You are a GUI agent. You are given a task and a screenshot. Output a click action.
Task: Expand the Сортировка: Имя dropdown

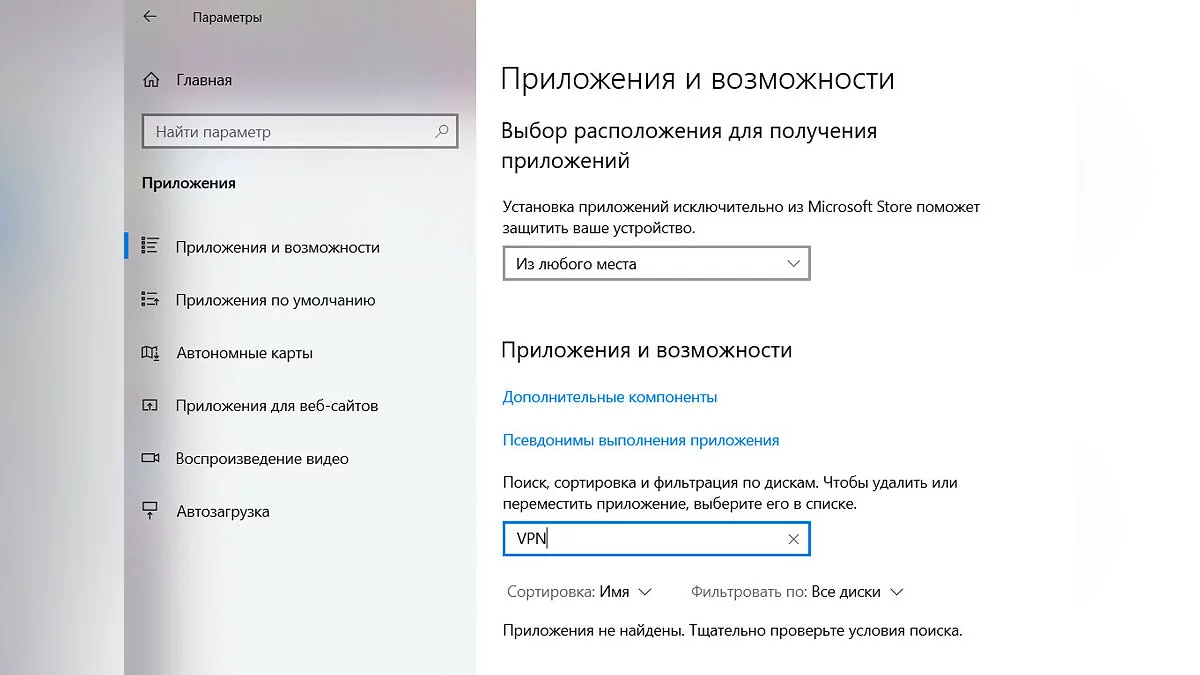click(x=580, y=592)
